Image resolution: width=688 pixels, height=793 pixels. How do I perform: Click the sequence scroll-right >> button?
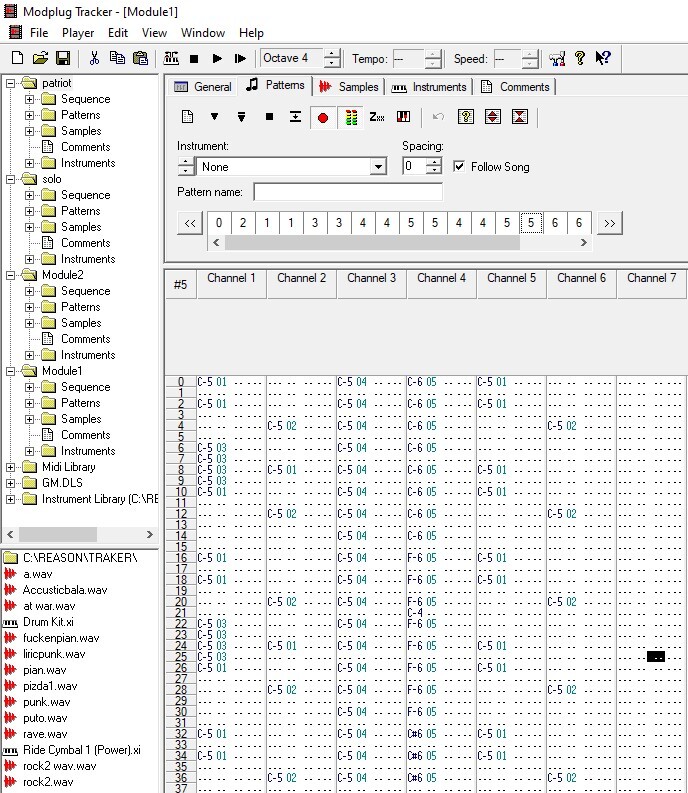click(608, 223)
